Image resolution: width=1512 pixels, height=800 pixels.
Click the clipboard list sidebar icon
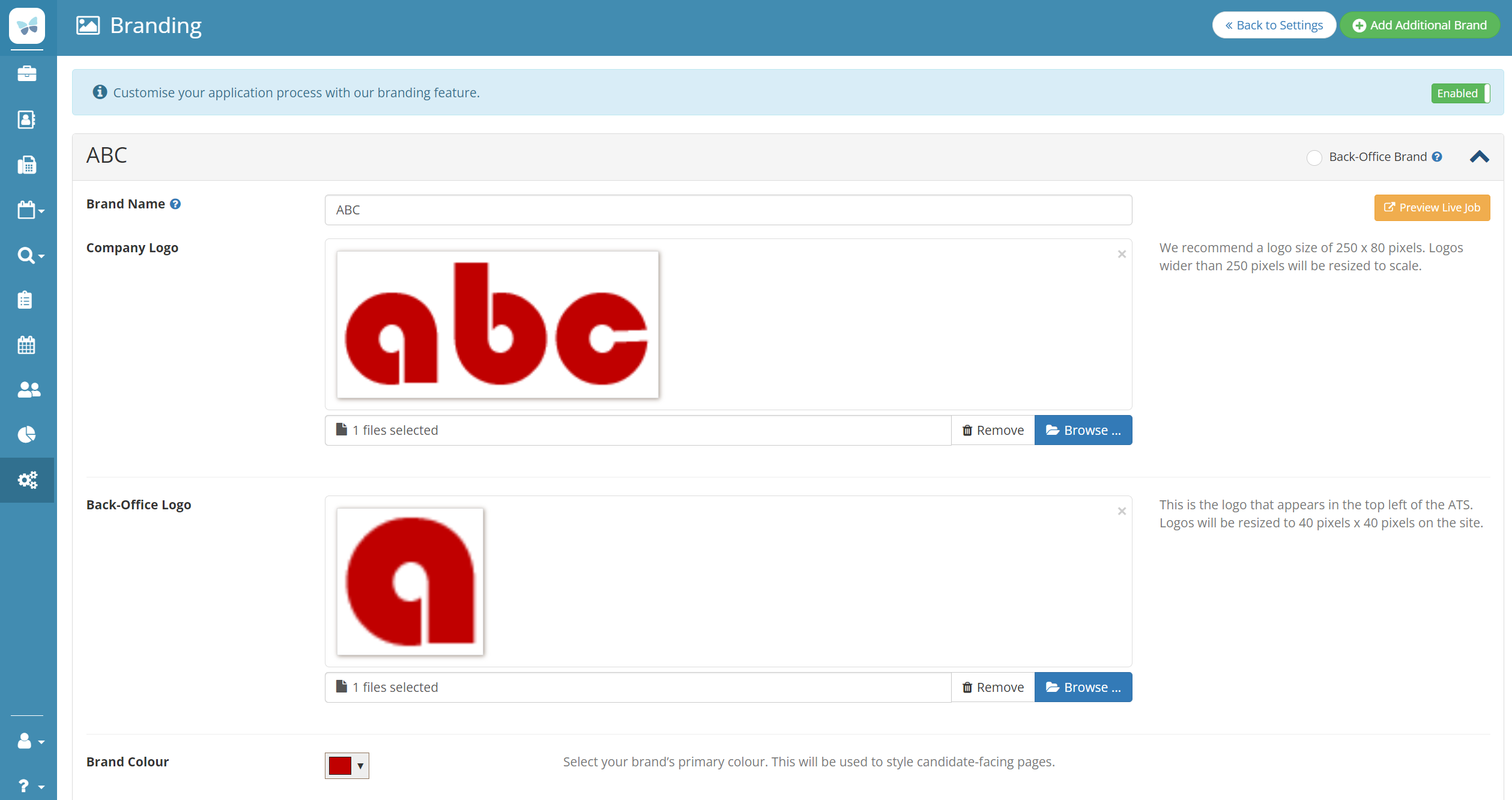pyautogui.click(x=25, y=300)
